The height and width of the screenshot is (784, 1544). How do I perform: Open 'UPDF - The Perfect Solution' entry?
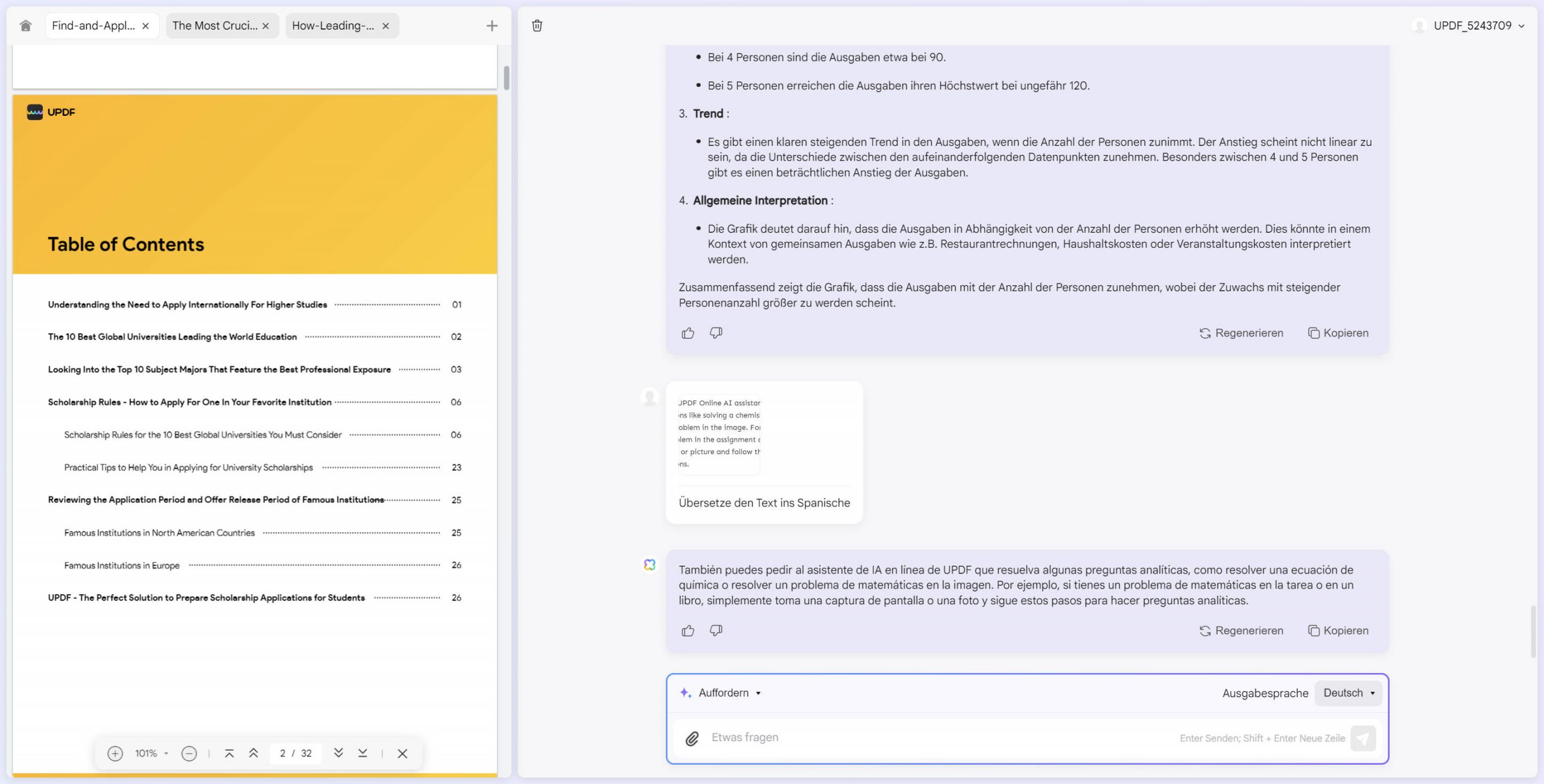click(x=255, y=598)
